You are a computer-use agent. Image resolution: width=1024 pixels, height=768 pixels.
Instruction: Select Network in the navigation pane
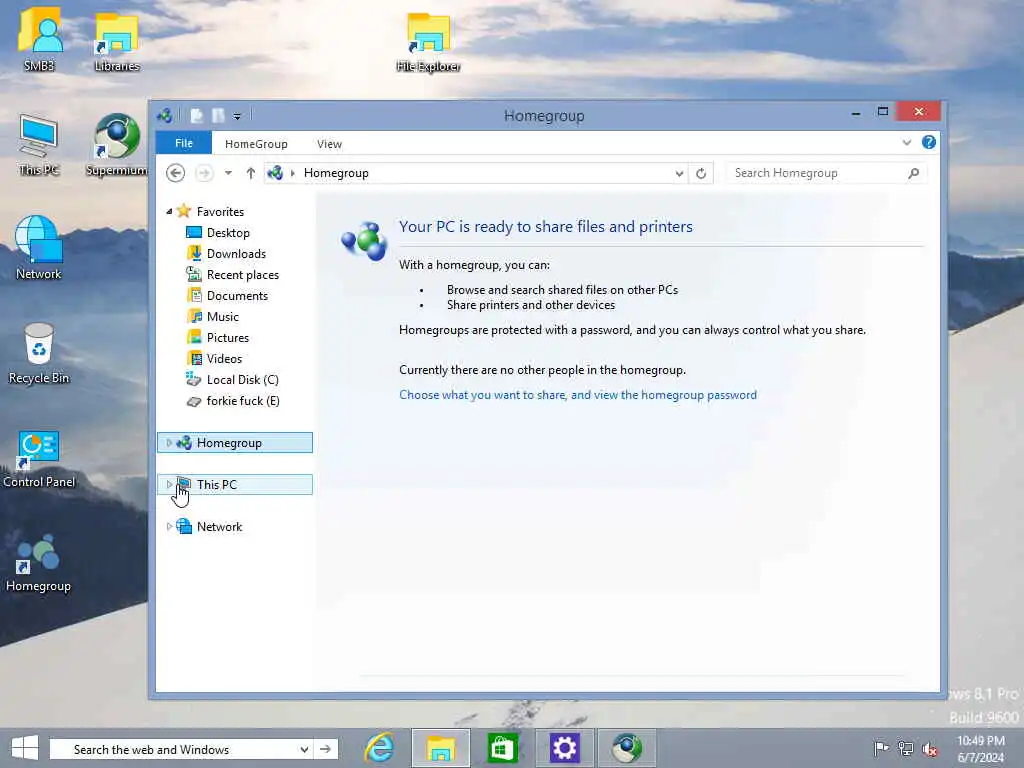coord(219,526)
